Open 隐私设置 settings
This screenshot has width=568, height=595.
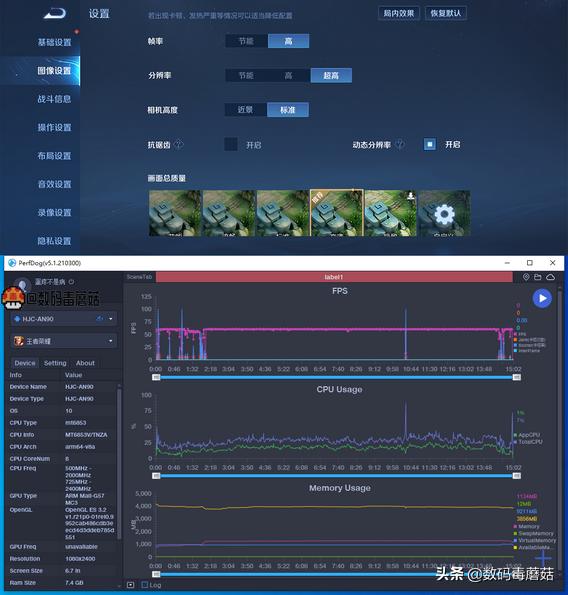click(x=54, y=241)
